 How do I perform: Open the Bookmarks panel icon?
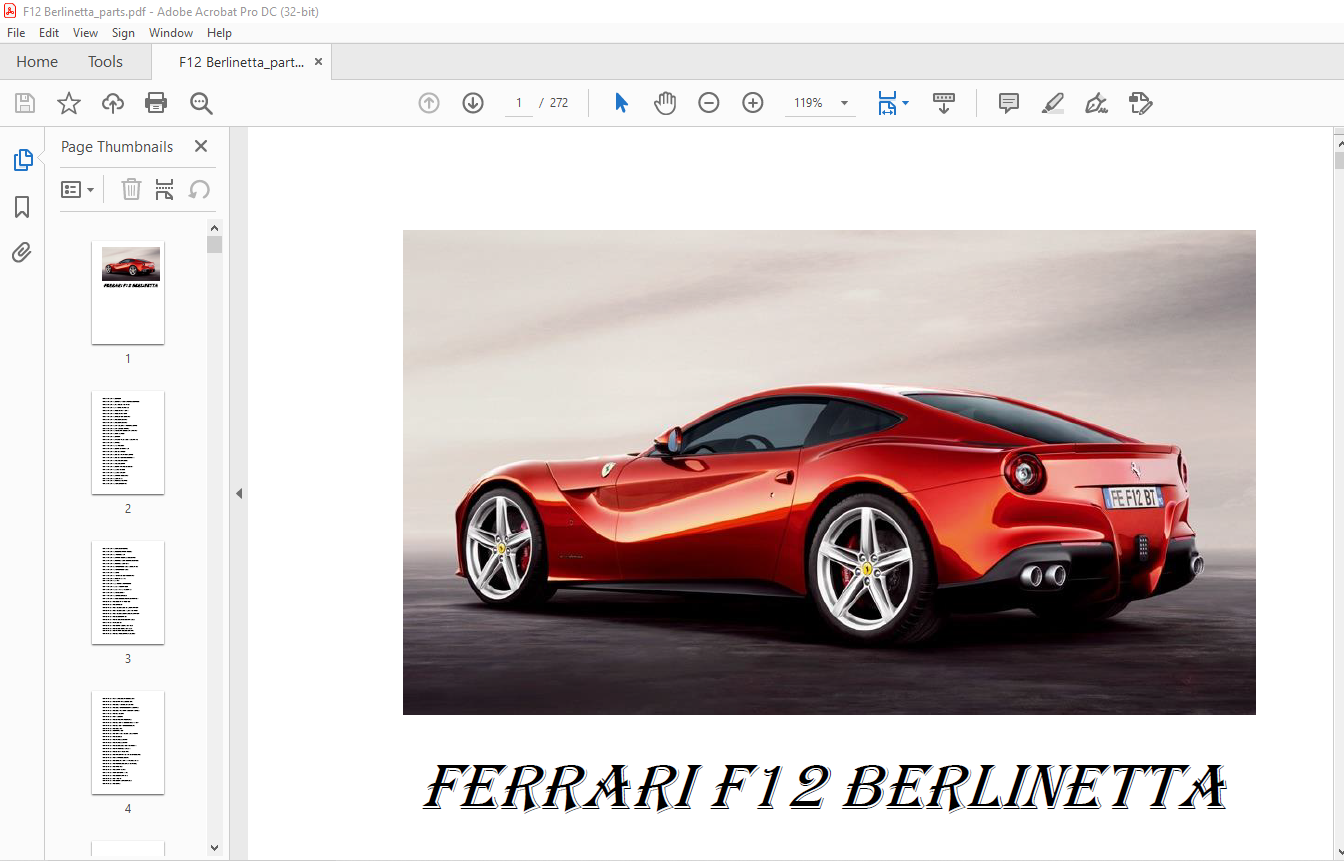(22, 207)
